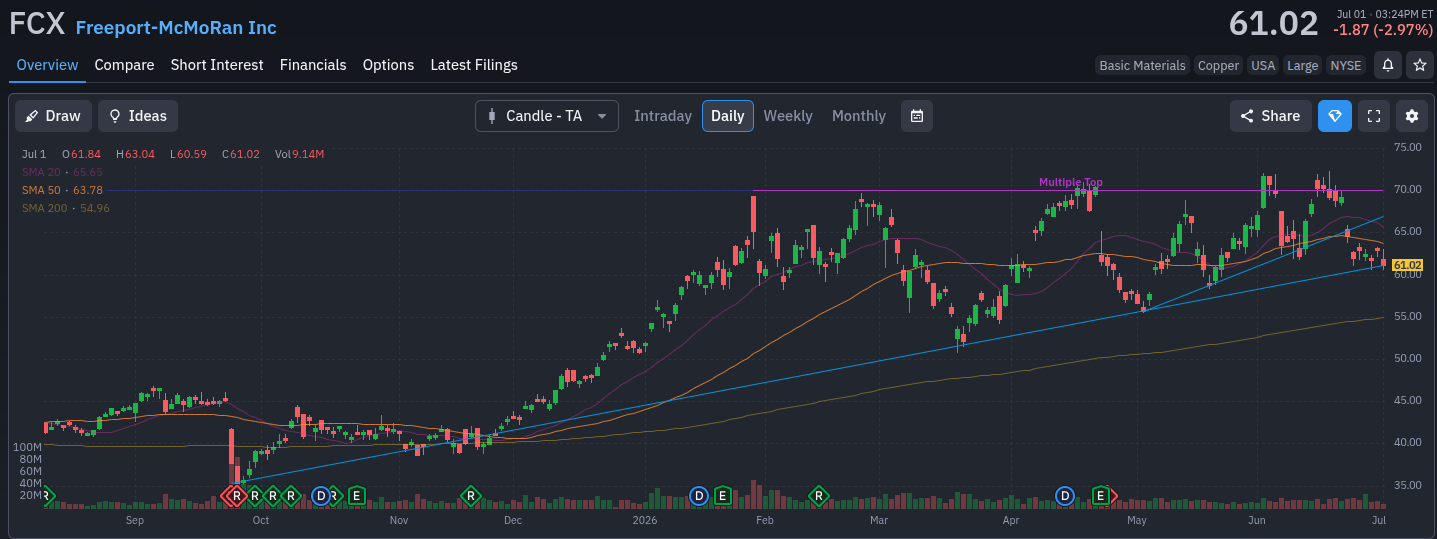
Task: Click the large 61.02 last price
Action: 1273,23
